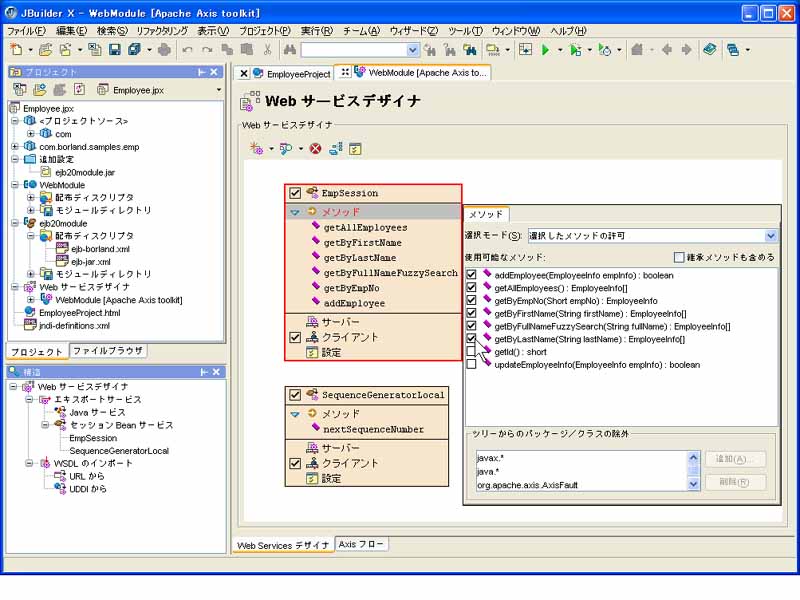Close the EmployeeProject tab with X button
The height and width of the screenshot is (600, 800).
[x=244, y=73]
